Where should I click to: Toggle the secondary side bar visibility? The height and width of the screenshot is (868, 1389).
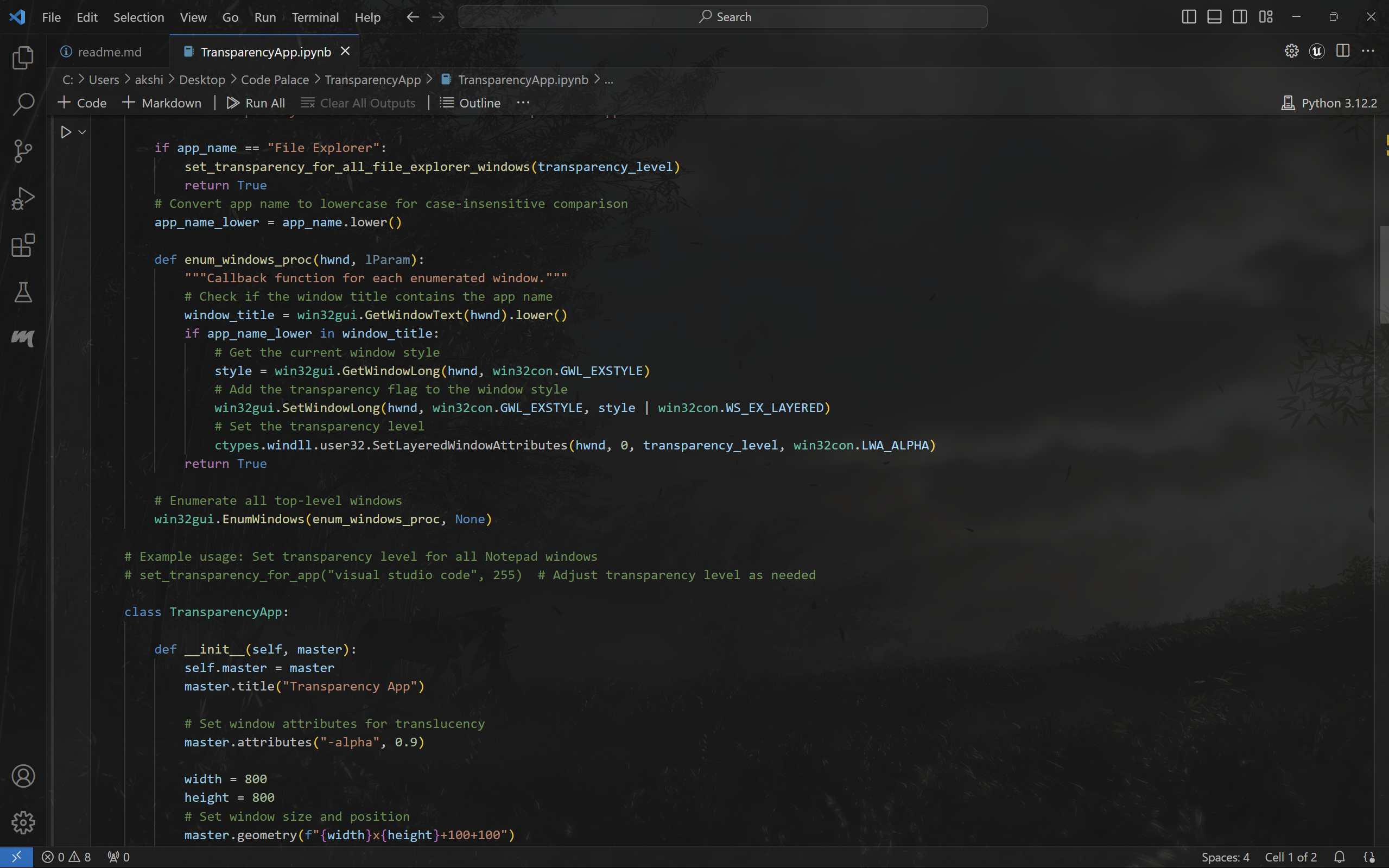(1240, 17)
